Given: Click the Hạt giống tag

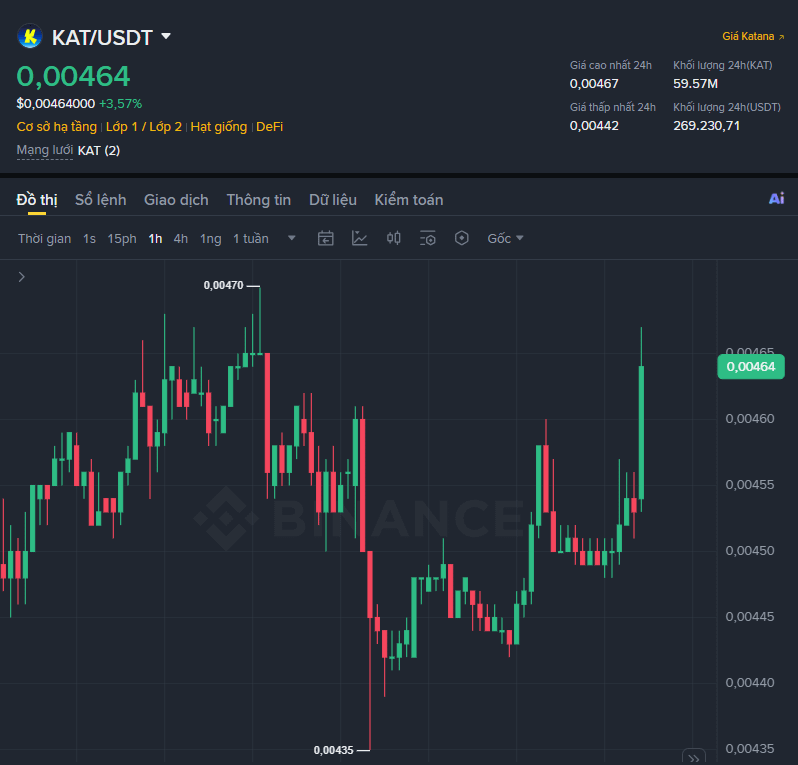Looking at the screenshot, I should [x=219, y=127].
